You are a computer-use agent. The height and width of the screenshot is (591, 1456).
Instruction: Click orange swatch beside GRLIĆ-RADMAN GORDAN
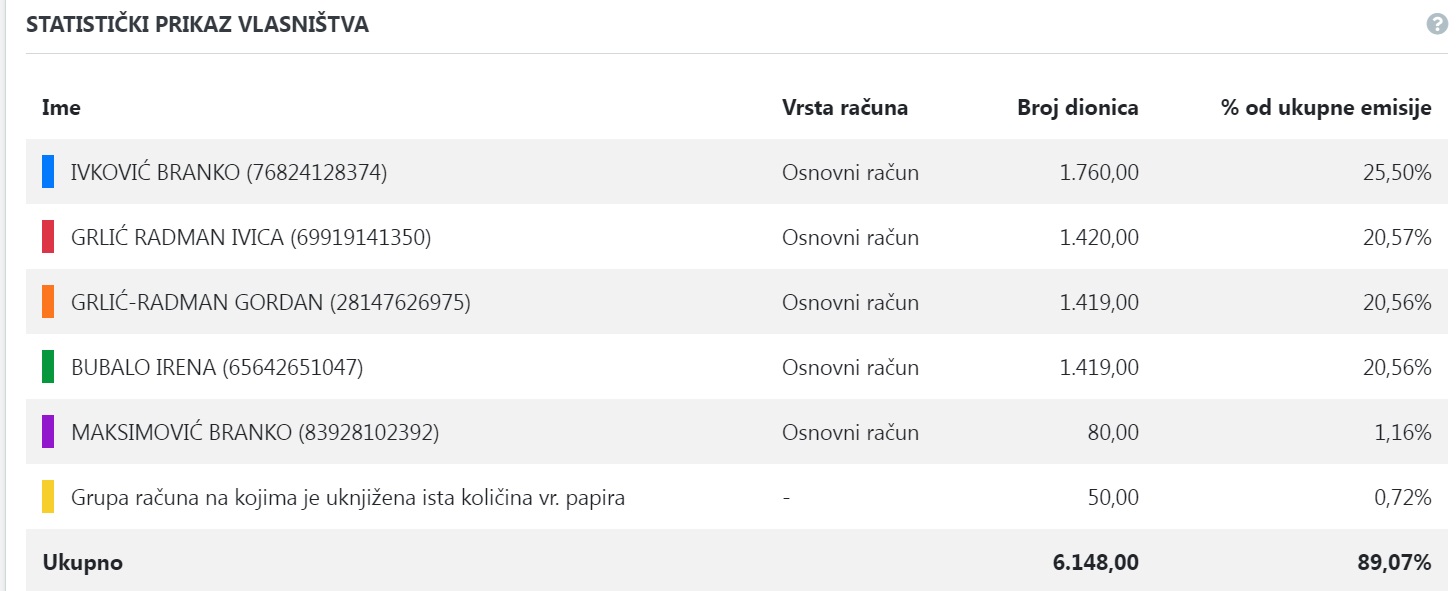point(48,302)
